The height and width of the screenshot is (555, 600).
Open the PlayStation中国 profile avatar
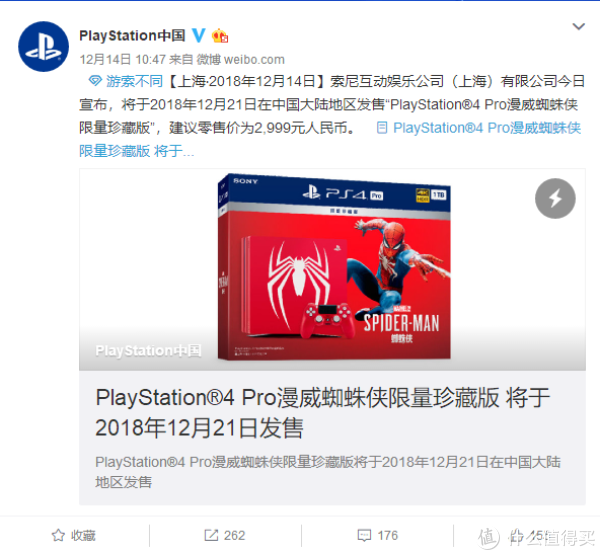coord(44,46)
